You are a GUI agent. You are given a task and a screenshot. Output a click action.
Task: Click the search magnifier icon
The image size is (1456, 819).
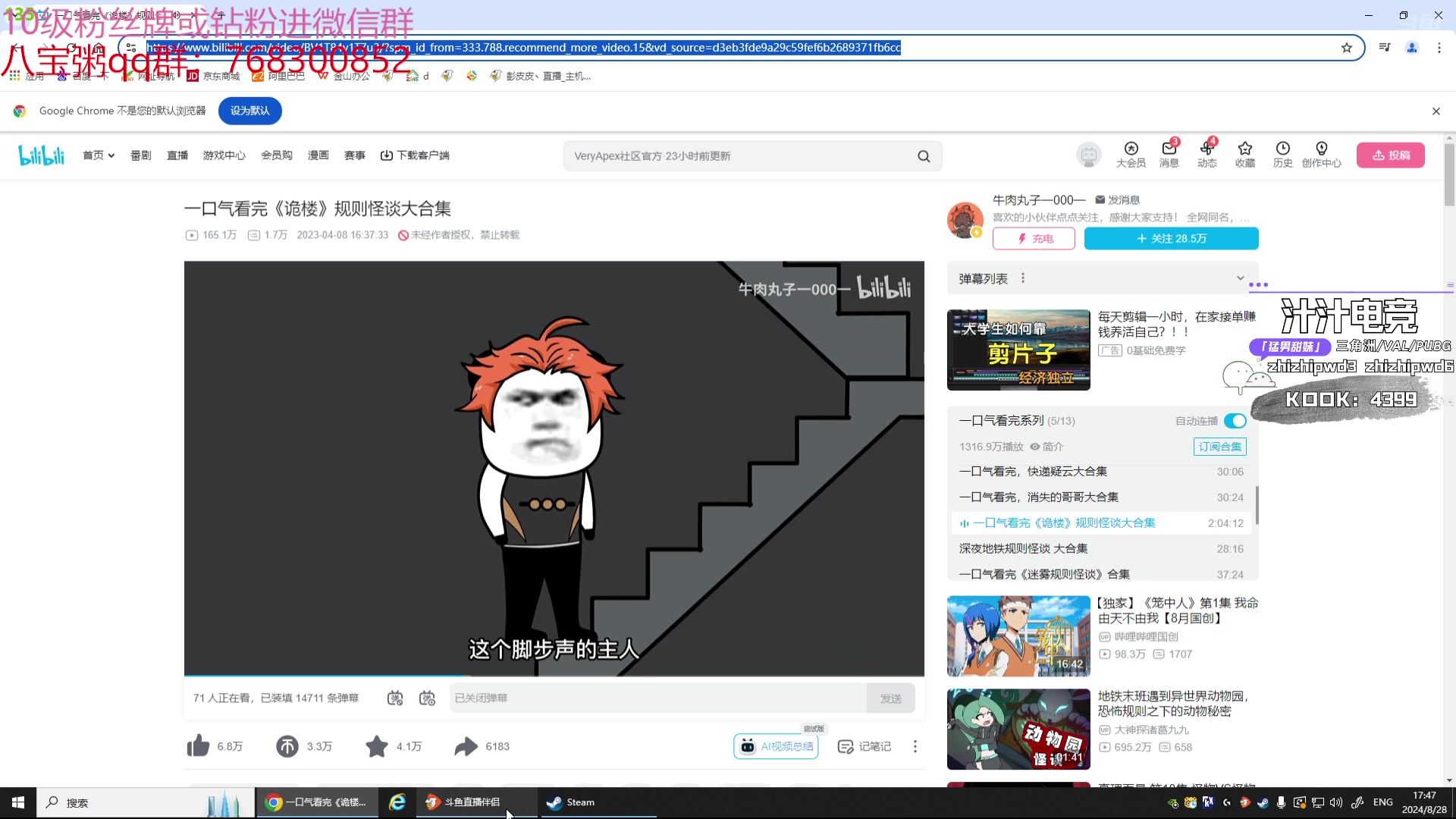pyautogui.click(x=924, y=155)
